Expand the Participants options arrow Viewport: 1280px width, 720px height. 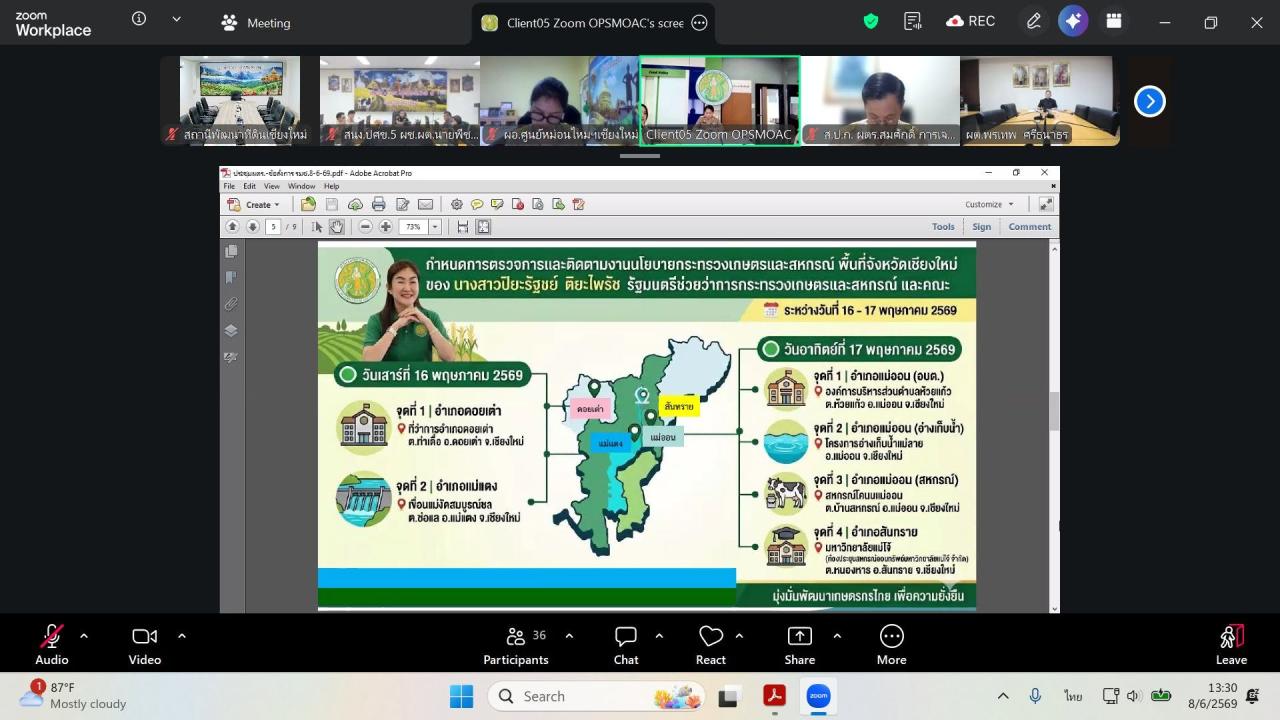pos(569,636)
